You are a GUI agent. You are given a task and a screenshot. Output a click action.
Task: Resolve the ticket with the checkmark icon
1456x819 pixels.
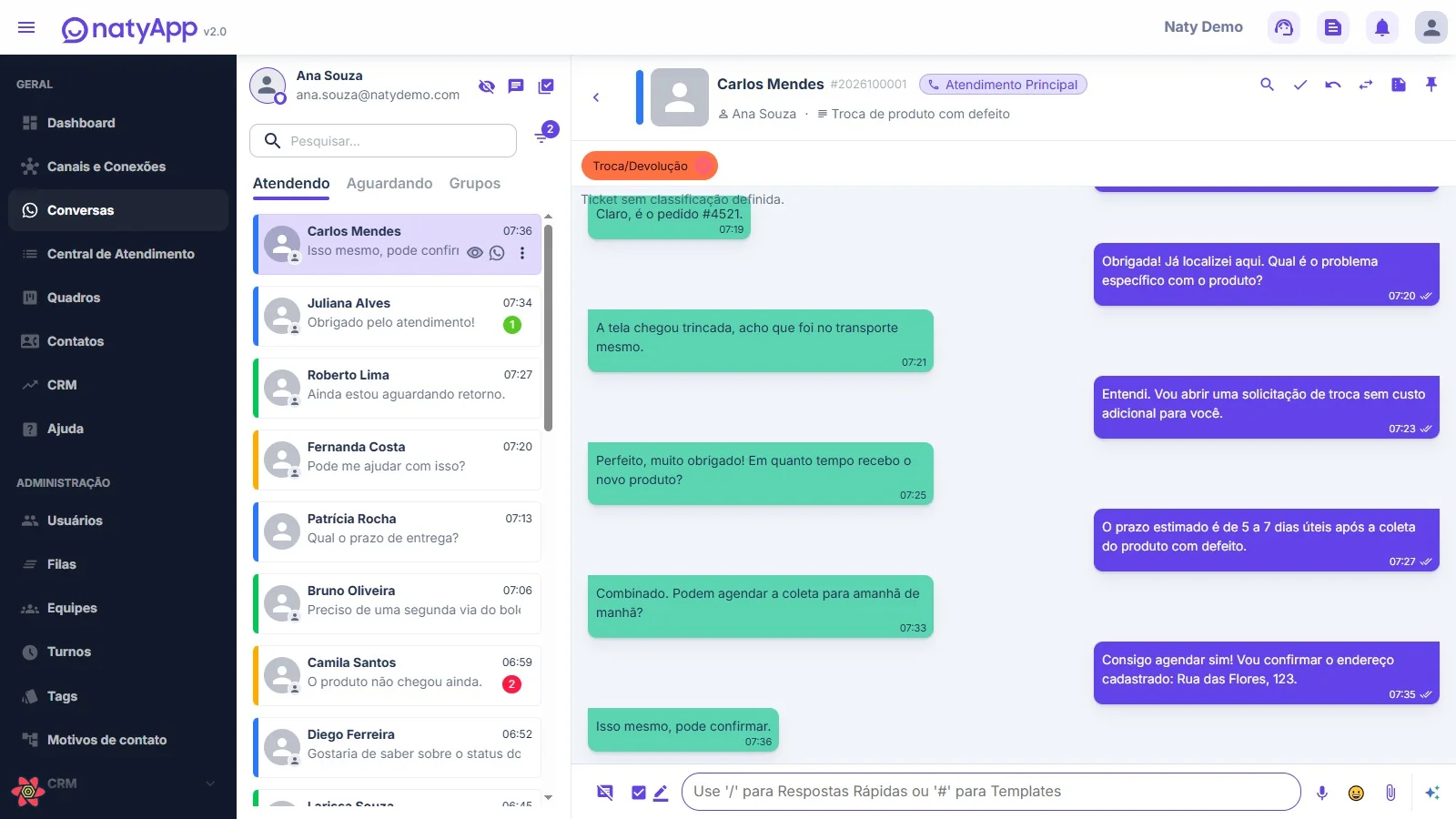(x=1300, y=85)
